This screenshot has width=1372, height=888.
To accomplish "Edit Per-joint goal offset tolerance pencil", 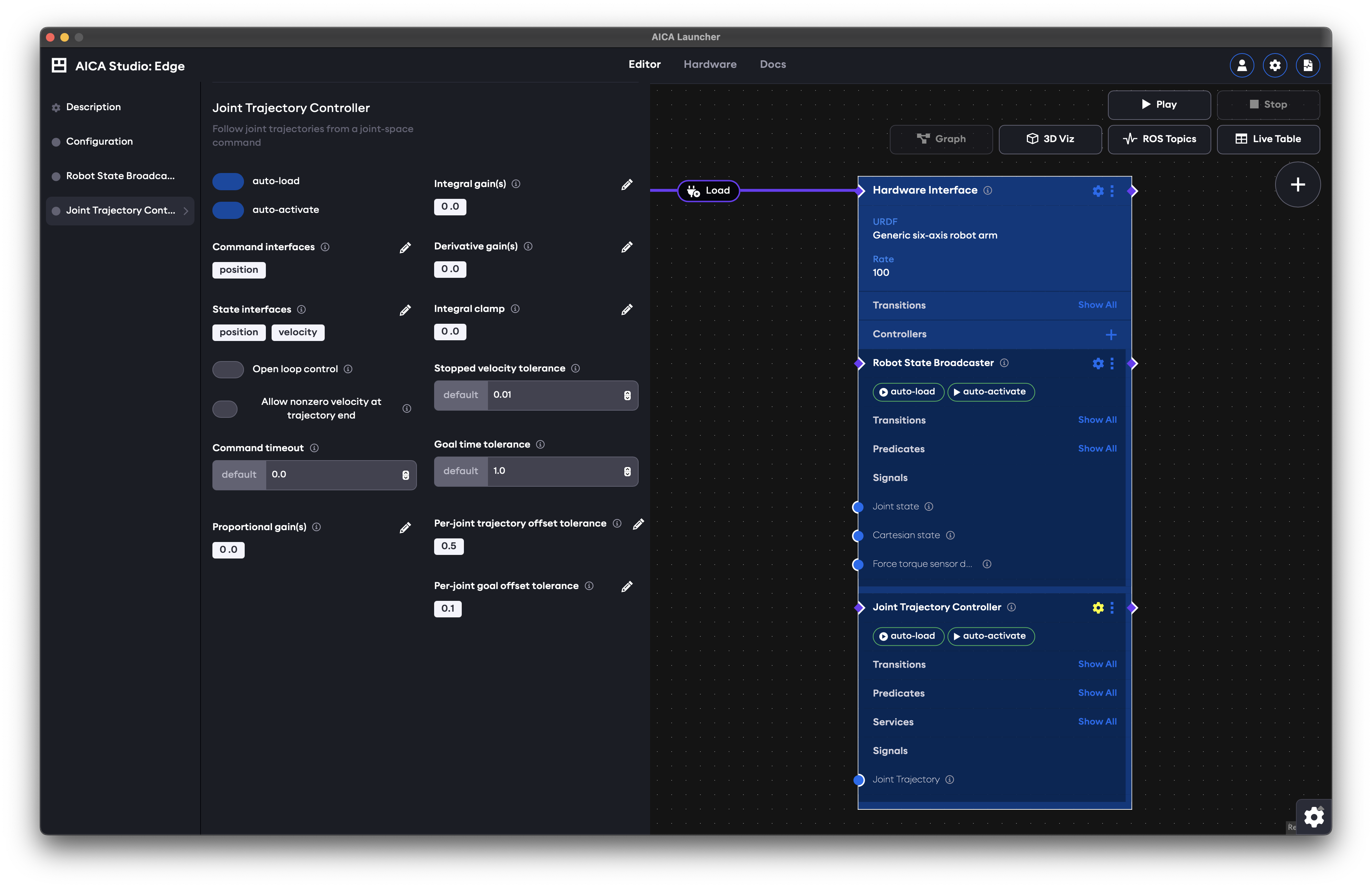I will (x=627, y=586).
